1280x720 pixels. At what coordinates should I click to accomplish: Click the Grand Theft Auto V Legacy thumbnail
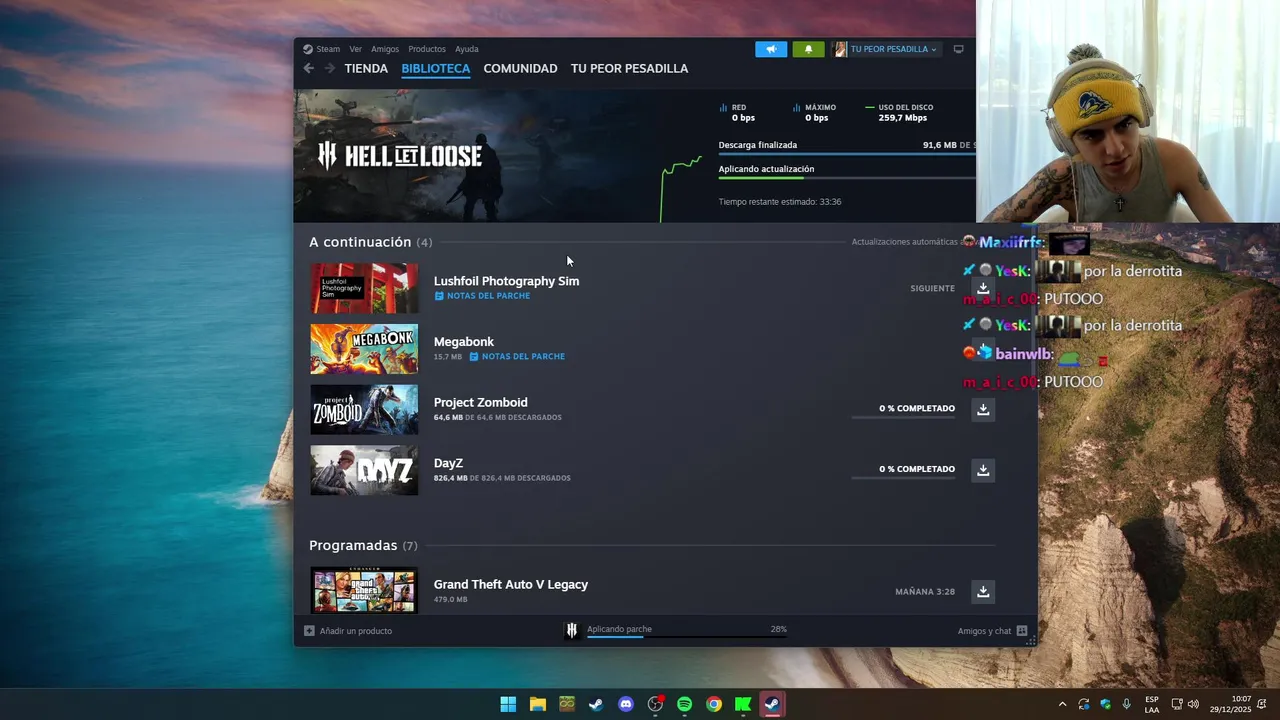coord(364,590)
